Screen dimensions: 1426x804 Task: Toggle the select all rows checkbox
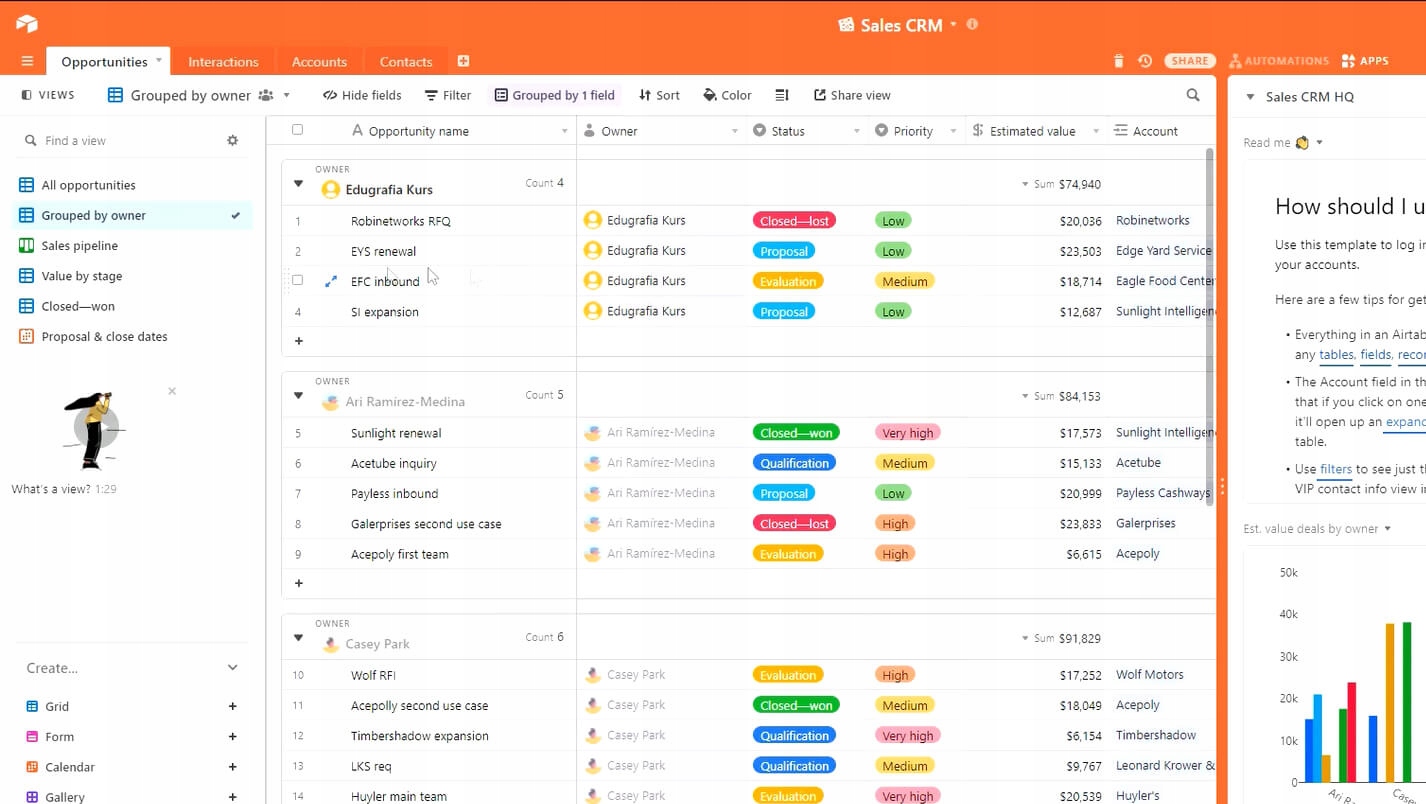(297, 130)
